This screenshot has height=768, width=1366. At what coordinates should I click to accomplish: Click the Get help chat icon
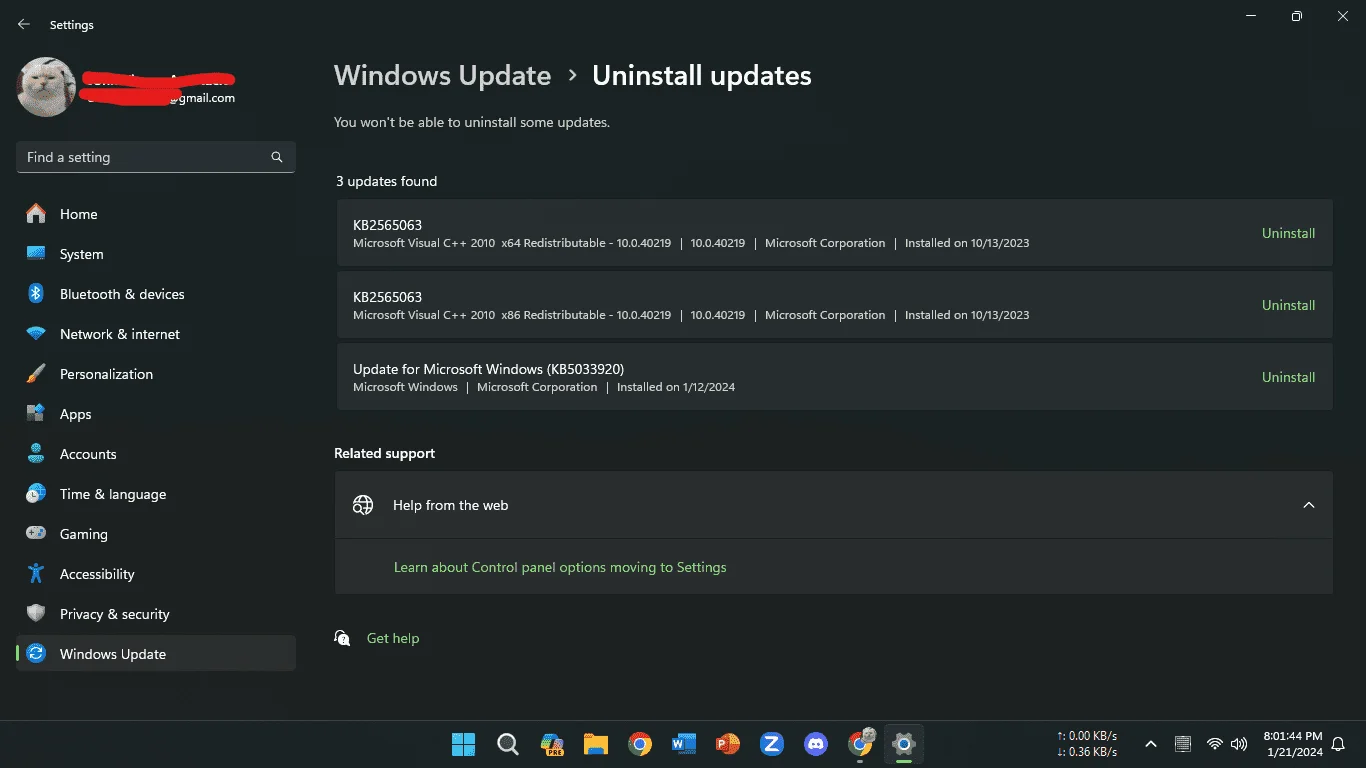tap(343, 638)
